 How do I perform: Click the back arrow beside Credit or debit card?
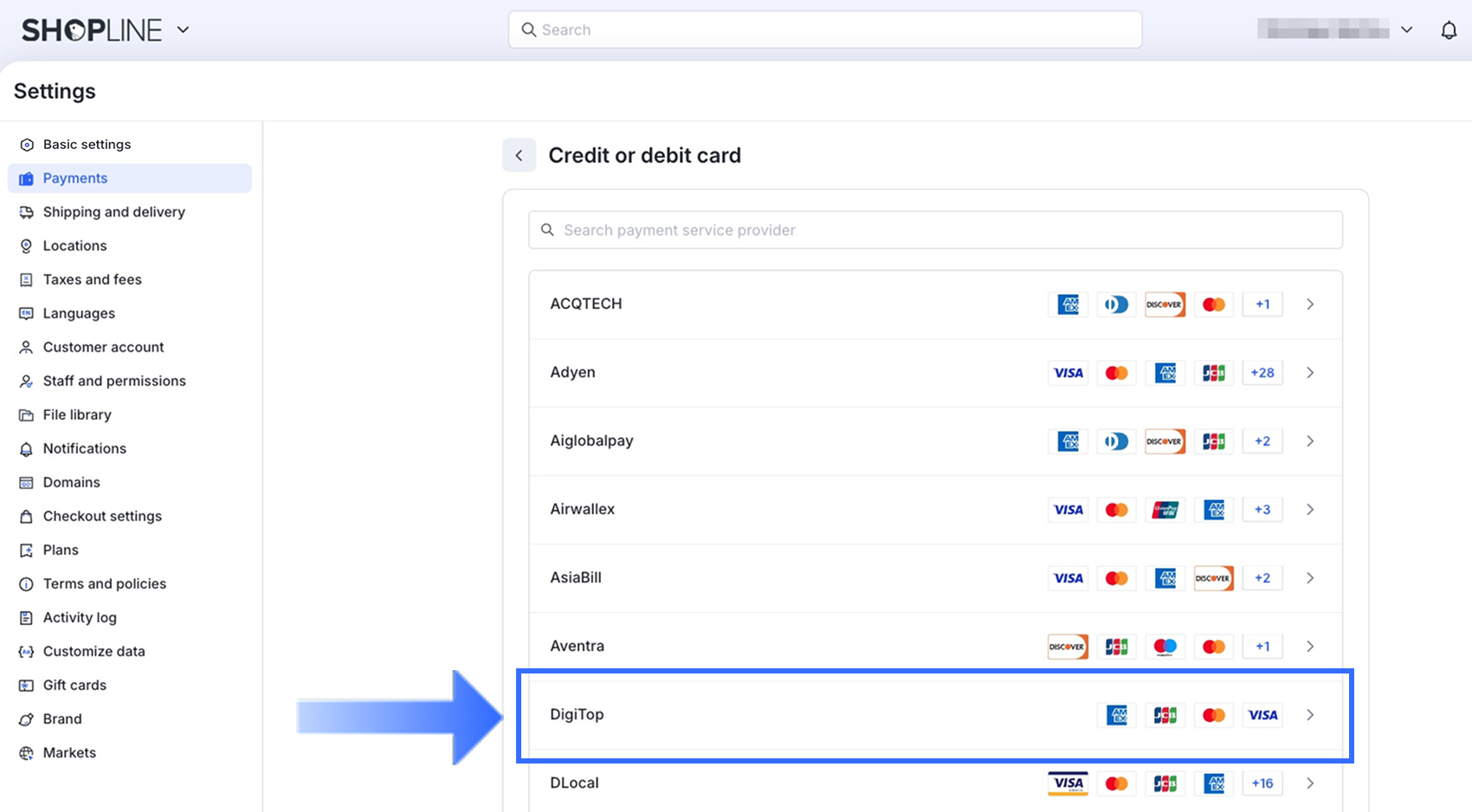pyautogui.click(x=519, y=156)
